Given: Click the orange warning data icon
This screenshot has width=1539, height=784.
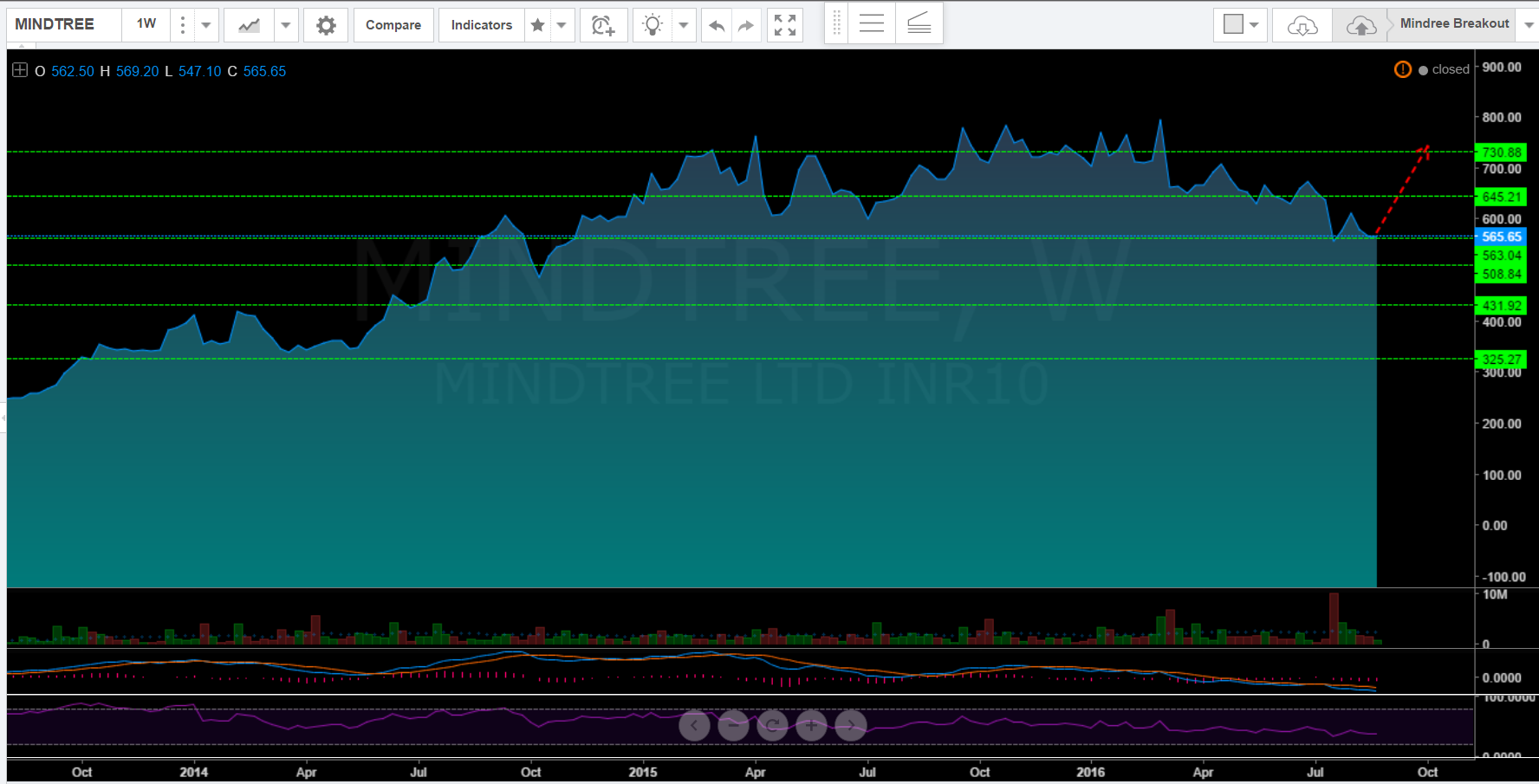Looking at the screenshot, I should coord(1402,69).
